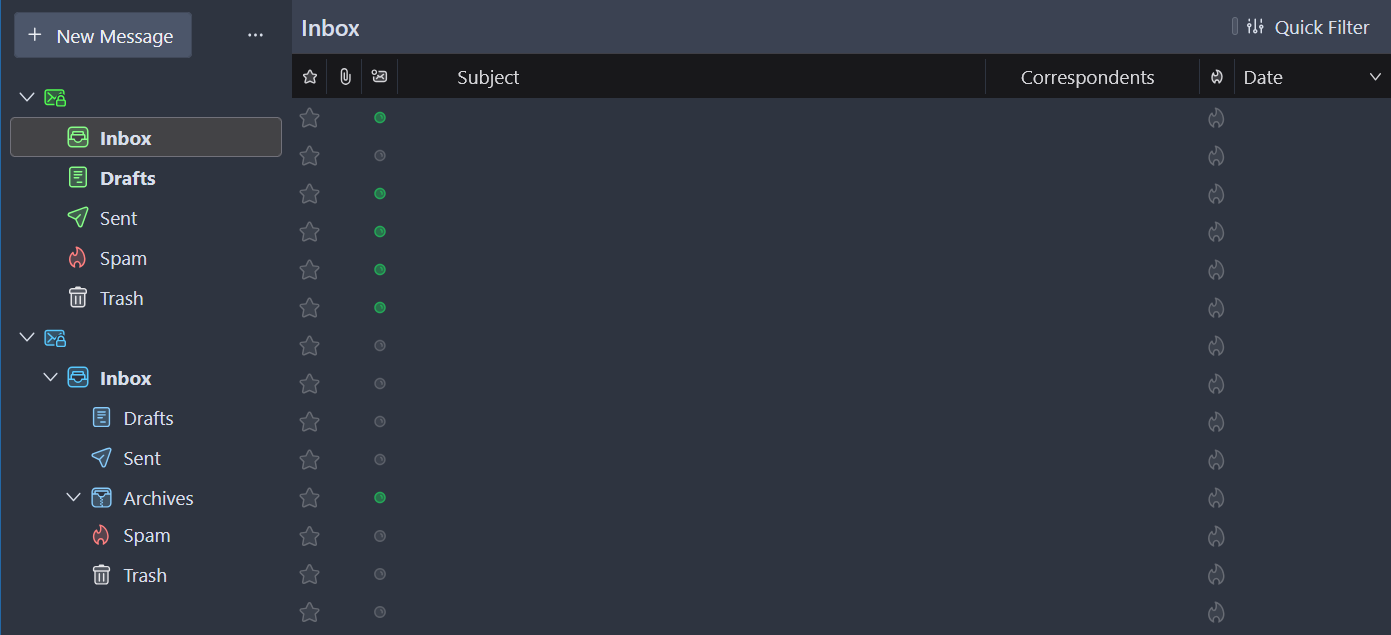
Task: Open the Trash folder of second account
Action: 144,575
